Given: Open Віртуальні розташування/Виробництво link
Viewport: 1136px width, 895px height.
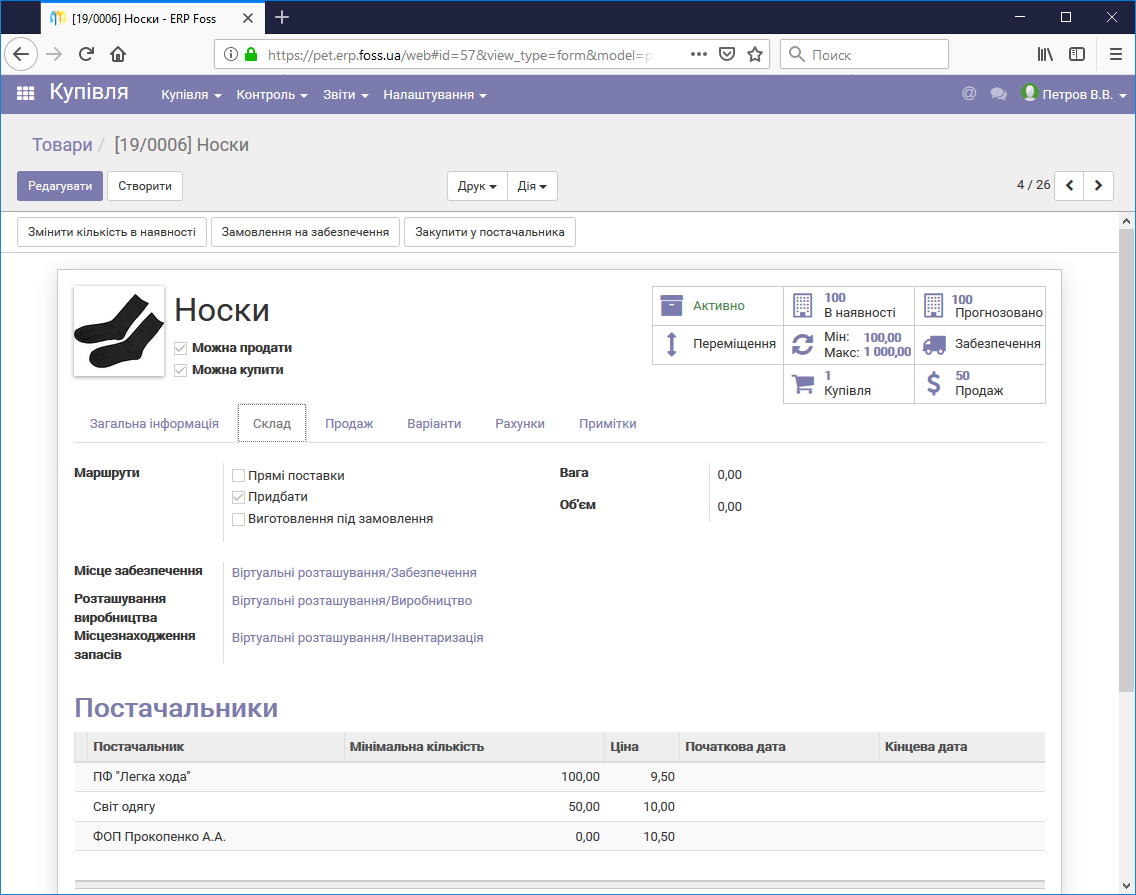Looking at the screenshot, I should [x=352, y=601].
